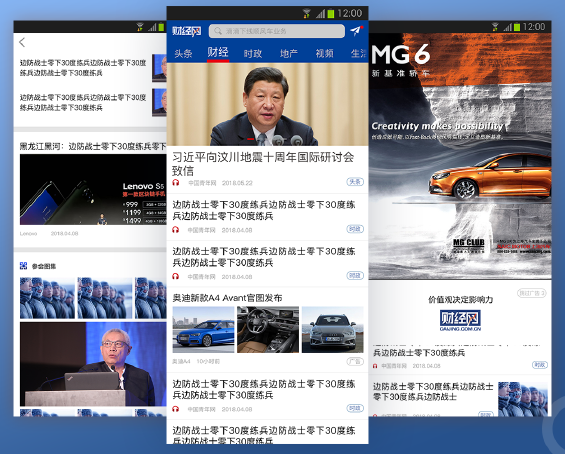Tap the headphone icon under the 习近平 headline
Image resolution: width=565 pixels, height=454 pixels.
[175, 182]
